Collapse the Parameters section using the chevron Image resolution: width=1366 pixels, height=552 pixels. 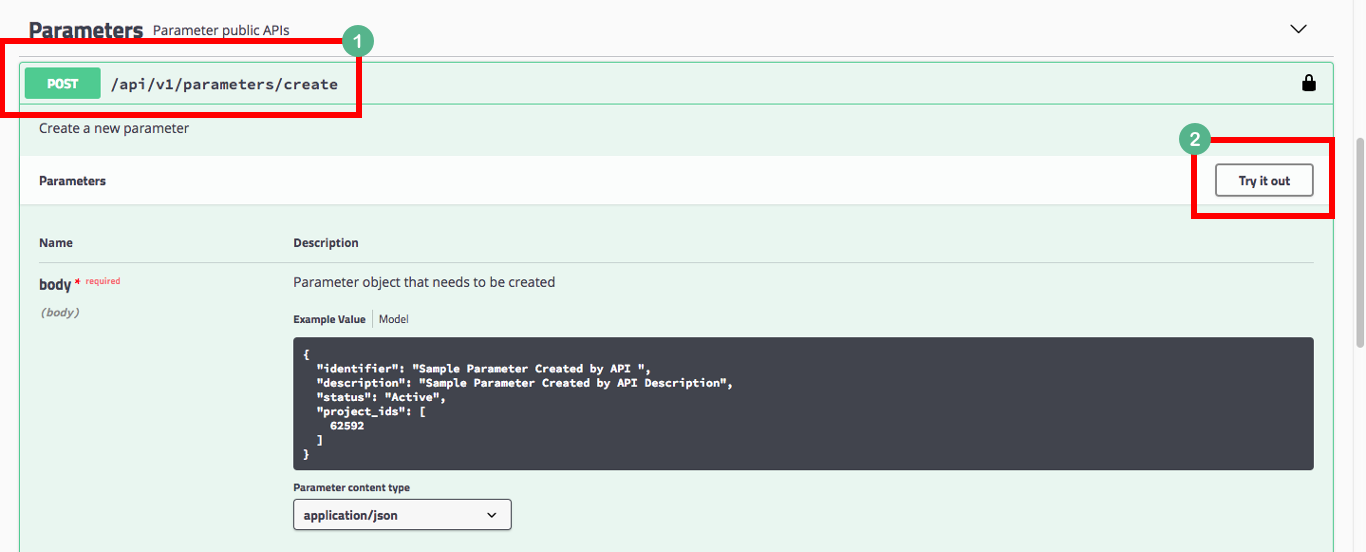(x=1298, y=29)
